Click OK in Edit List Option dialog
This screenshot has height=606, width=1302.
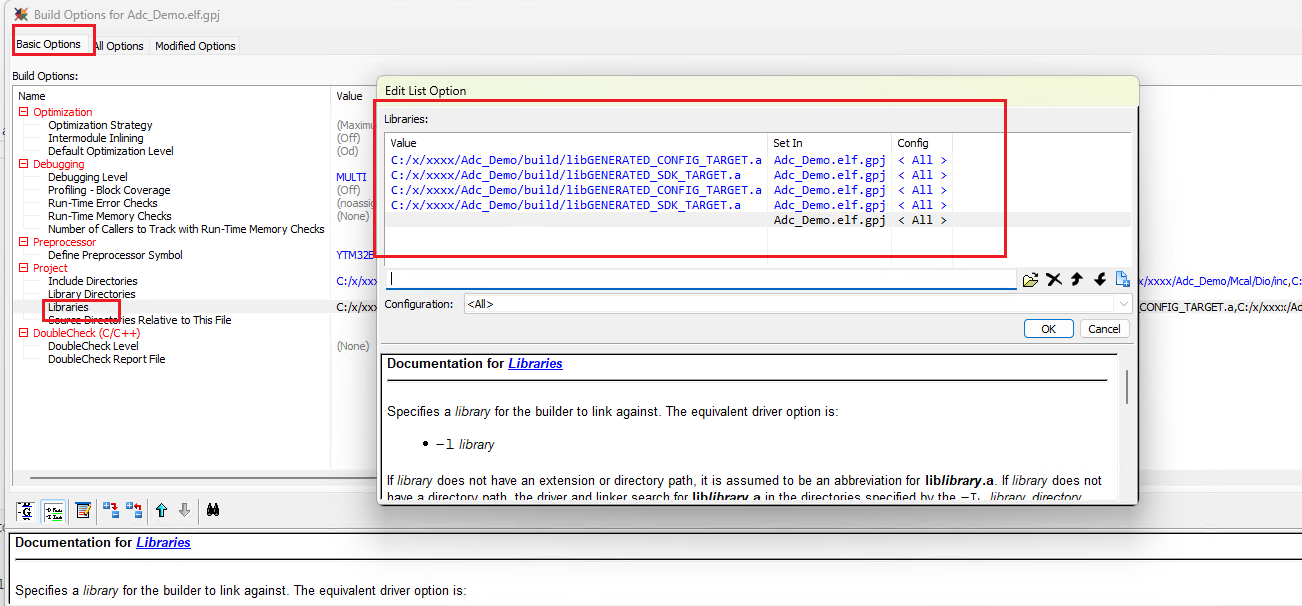click(x=1048, y=329)
